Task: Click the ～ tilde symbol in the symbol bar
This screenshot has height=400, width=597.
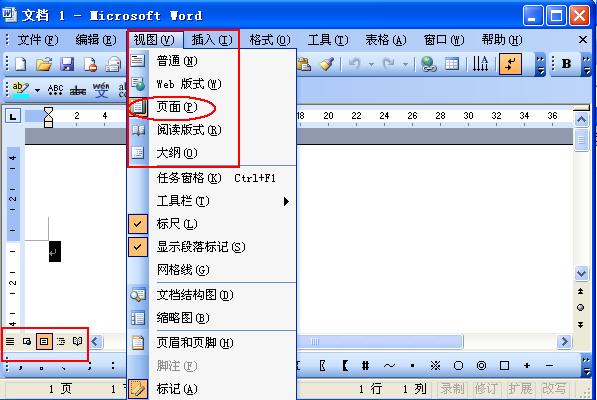Action: (389, 366)
